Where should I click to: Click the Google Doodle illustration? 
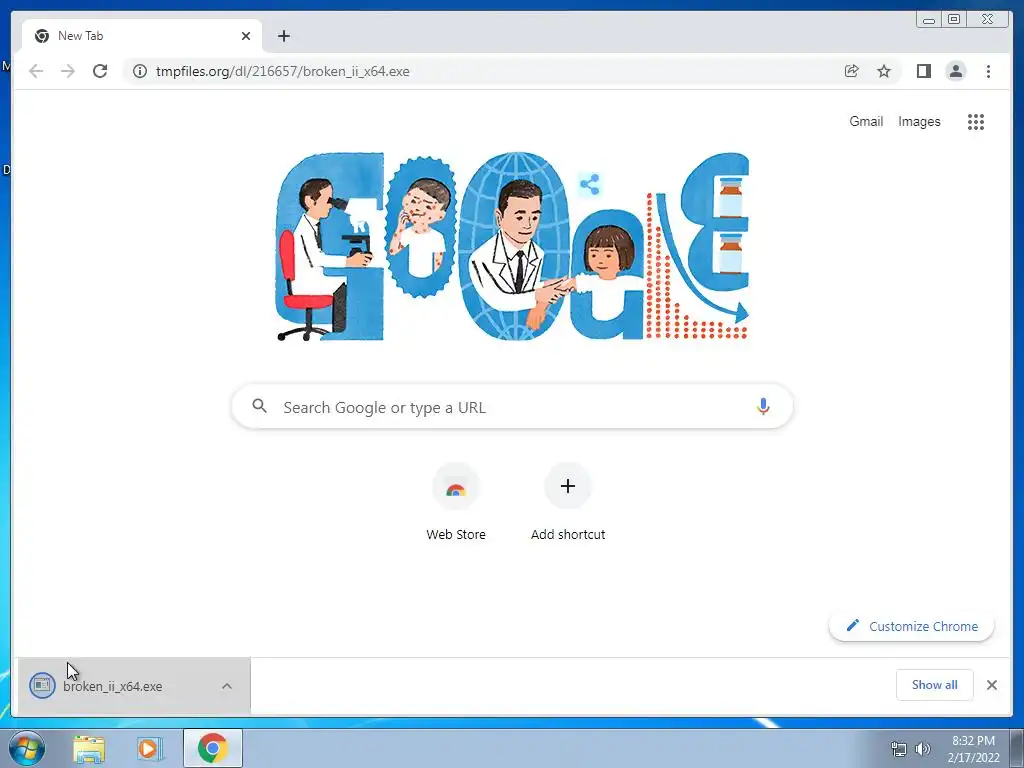pyautogui.click(x=513, y=247)
